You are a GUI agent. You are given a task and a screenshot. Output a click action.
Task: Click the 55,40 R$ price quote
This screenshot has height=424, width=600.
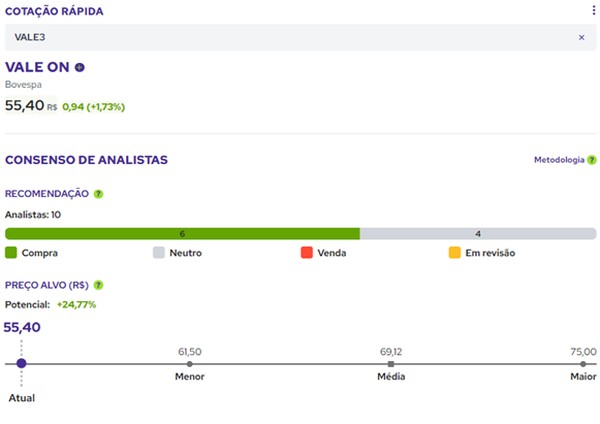point(31,105)
